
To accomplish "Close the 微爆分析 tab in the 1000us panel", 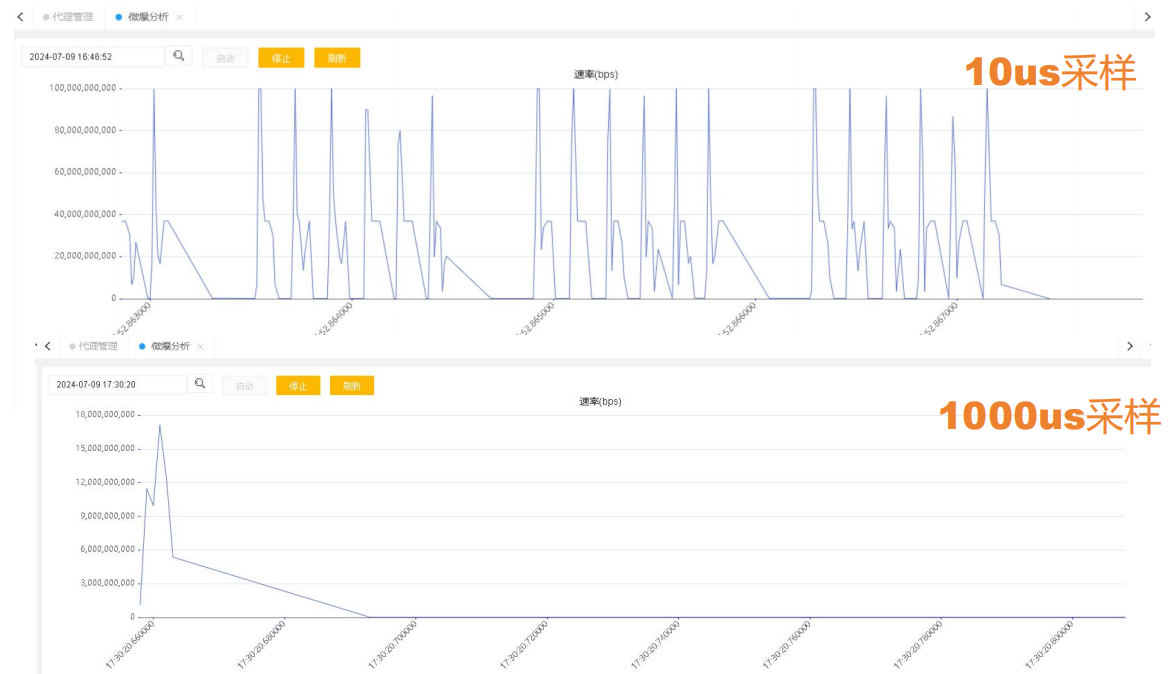I will (200, 347).
